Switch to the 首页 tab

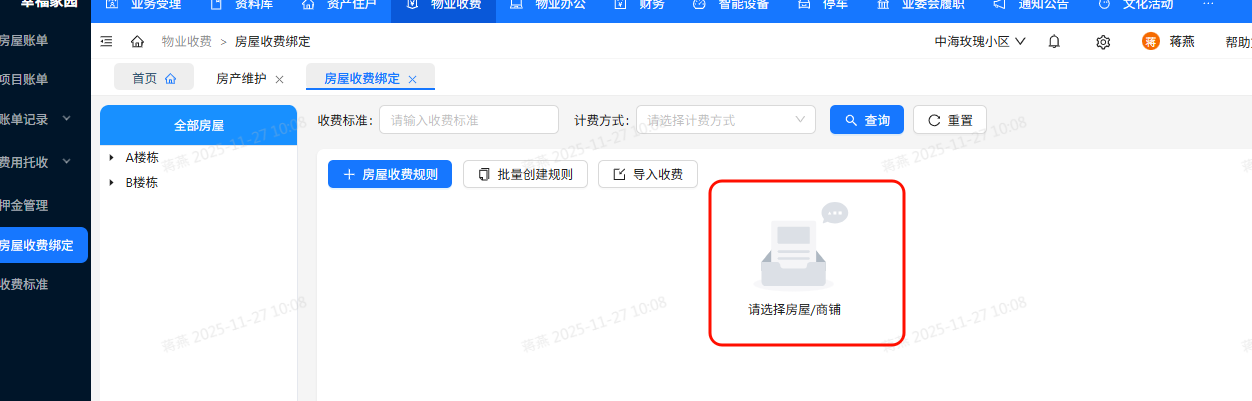pos(154,78)
